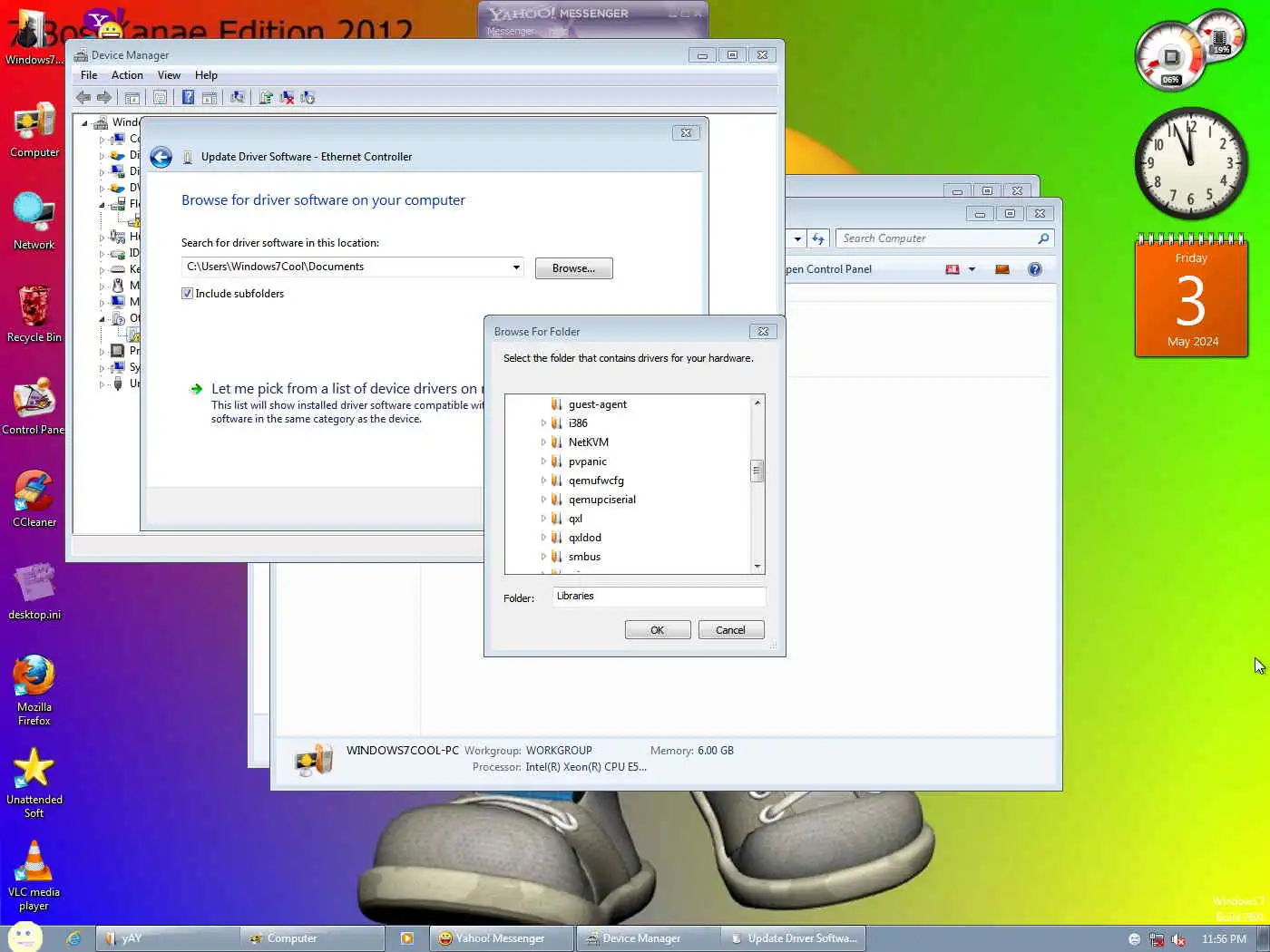Select the Computer desktop icon
Screen dimensions: 1270x952
(x=34, y=129)
